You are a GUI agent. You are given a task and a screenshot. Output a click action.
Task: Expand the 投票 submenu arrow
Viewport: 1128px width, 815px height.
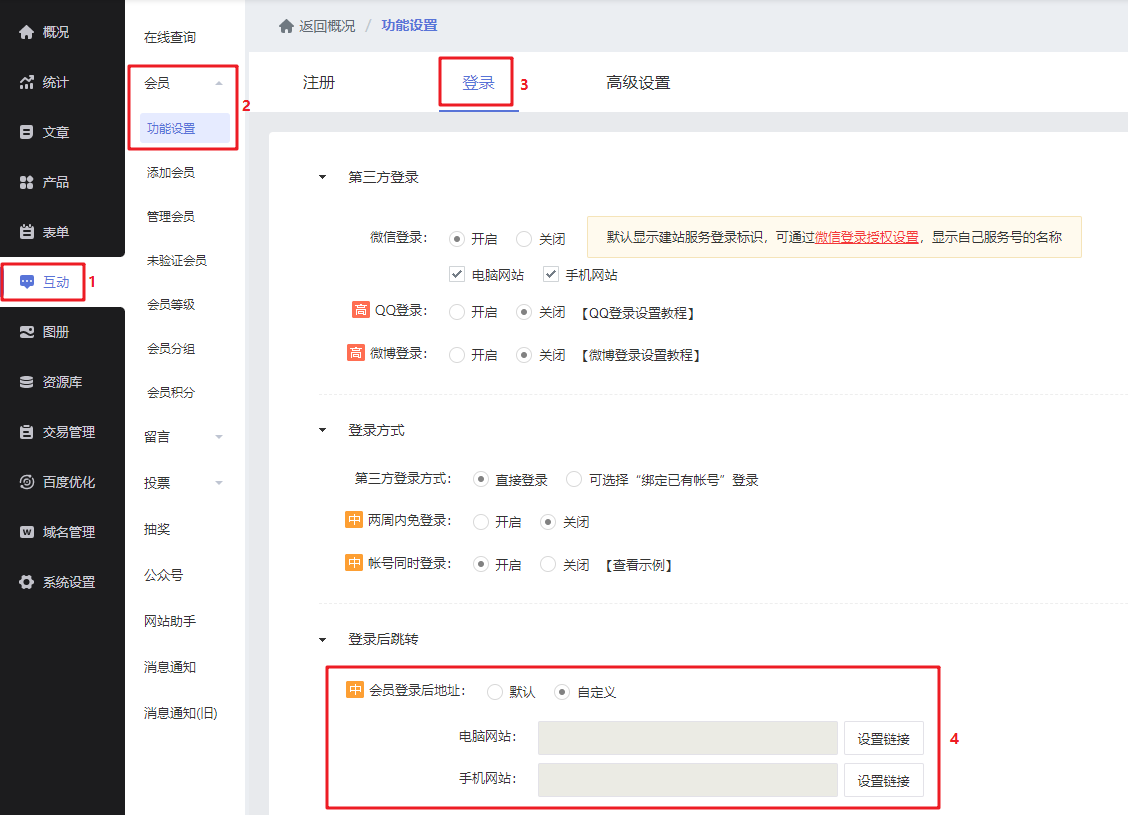tap(219, 483)
